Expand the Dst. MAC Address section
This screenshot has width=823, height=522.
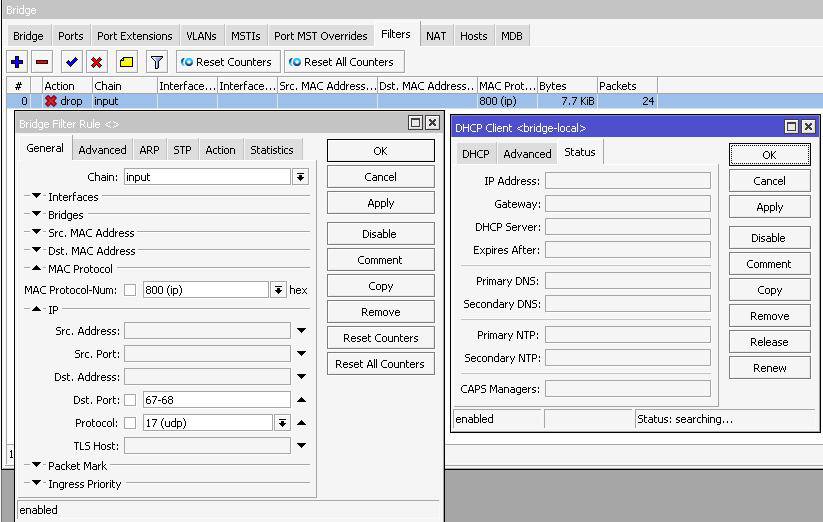pyautogui.click(x=36, y=250)
